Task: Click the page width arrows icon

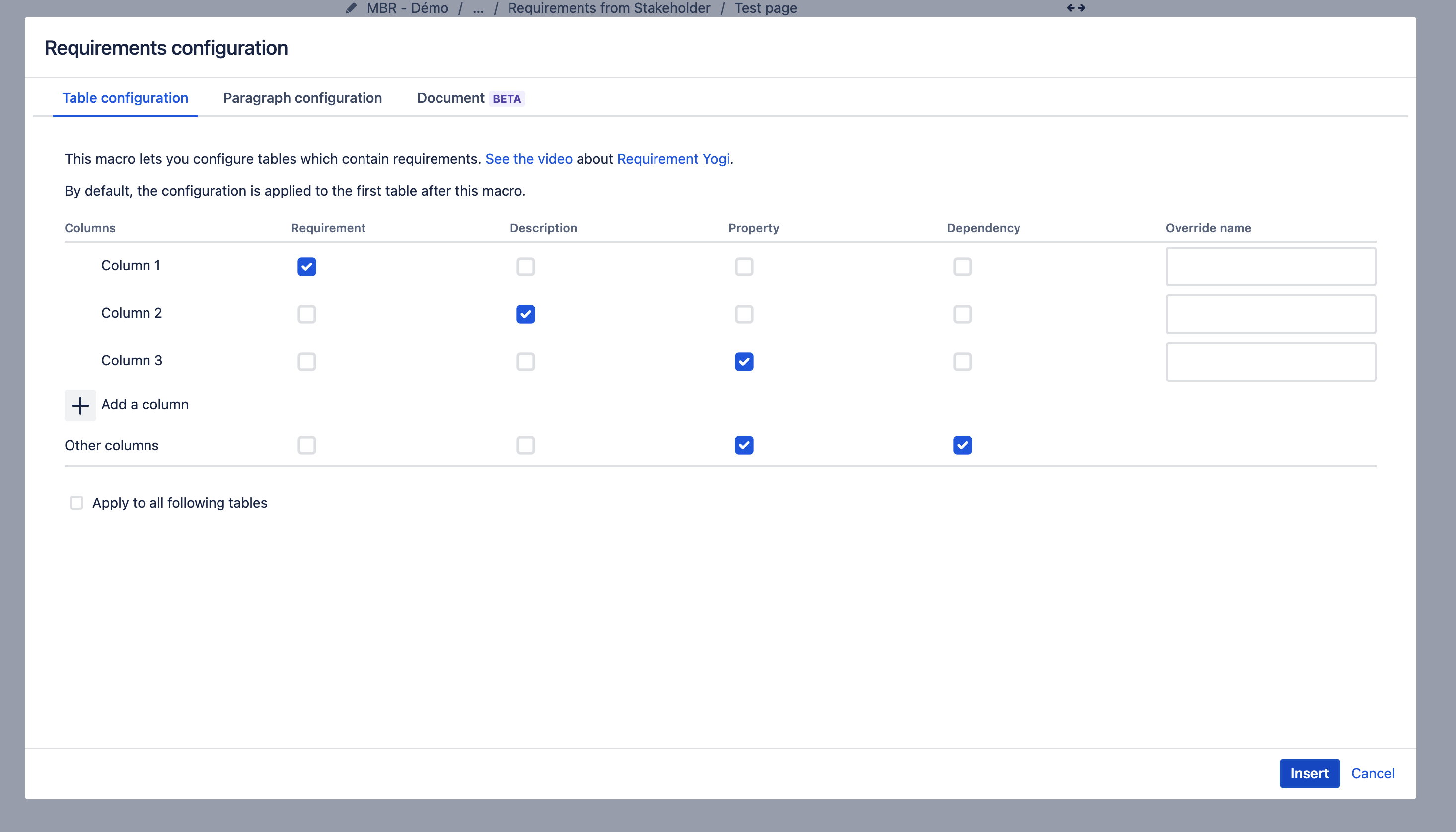Action: (1076, 8)
